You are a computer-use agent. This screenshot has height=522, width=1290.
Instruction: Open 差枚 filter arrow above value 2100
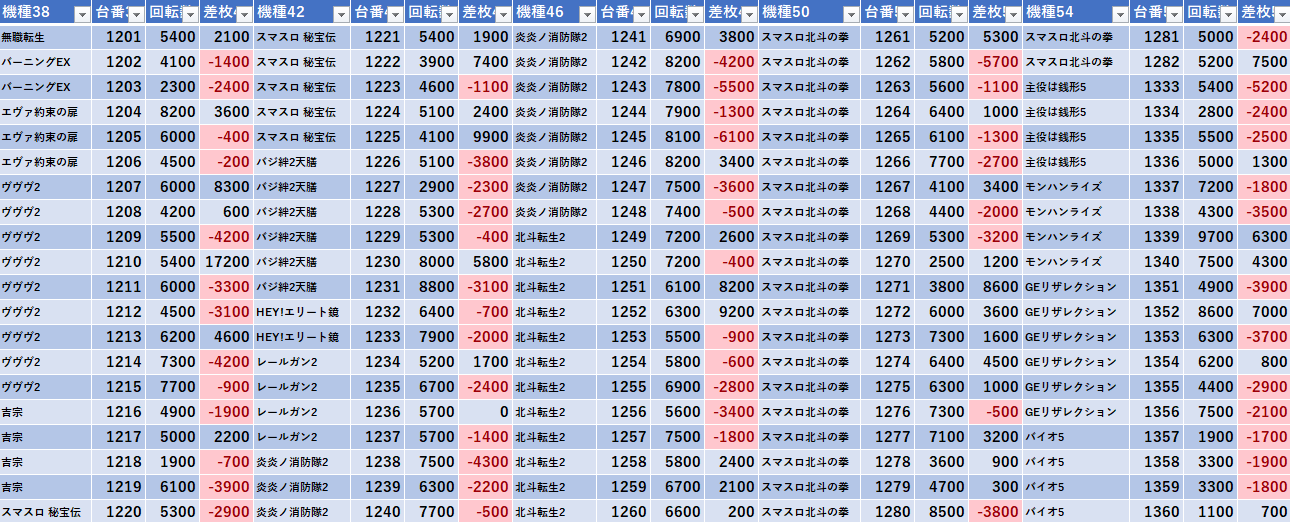pos(243,13)
